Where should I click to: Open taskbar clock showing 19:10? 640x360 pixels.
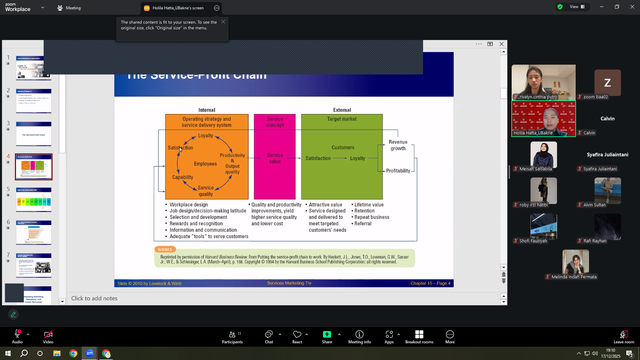611,353
